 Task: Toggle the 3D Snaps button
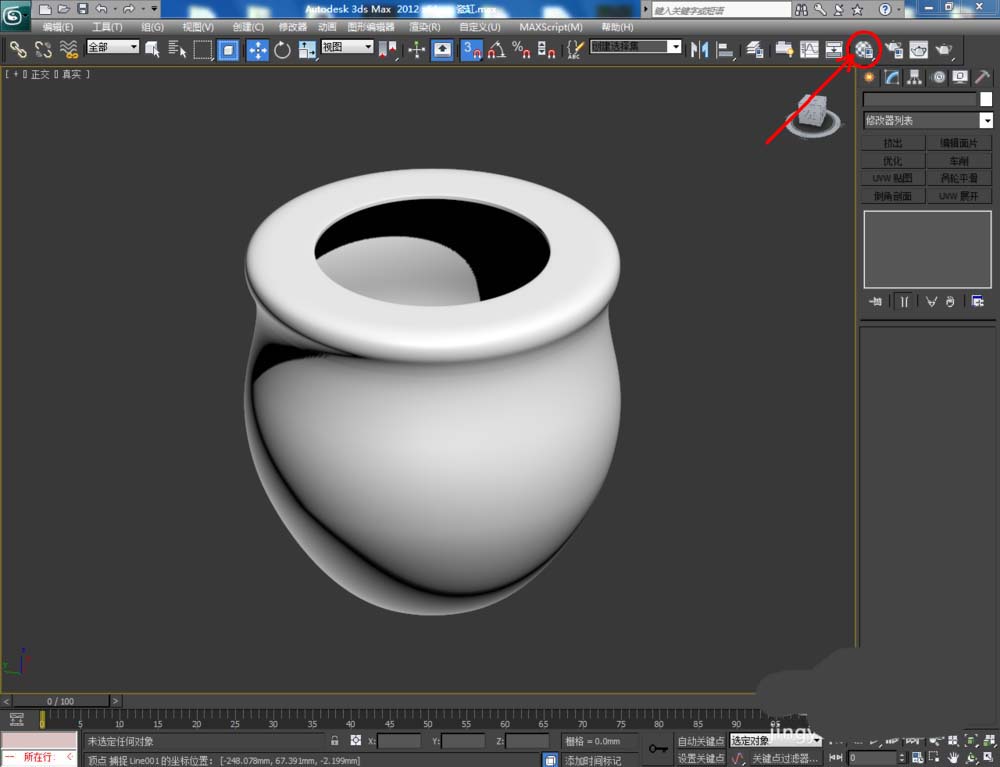coord(471,49)
